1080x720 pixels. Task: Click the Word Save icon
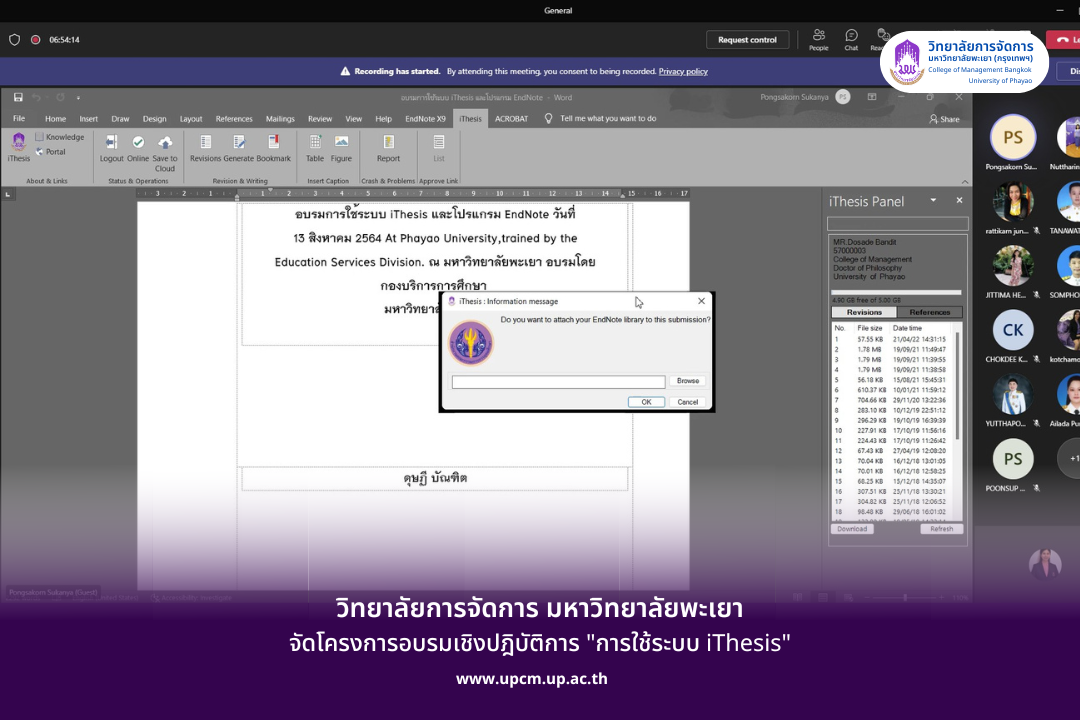tap(18, 97)
